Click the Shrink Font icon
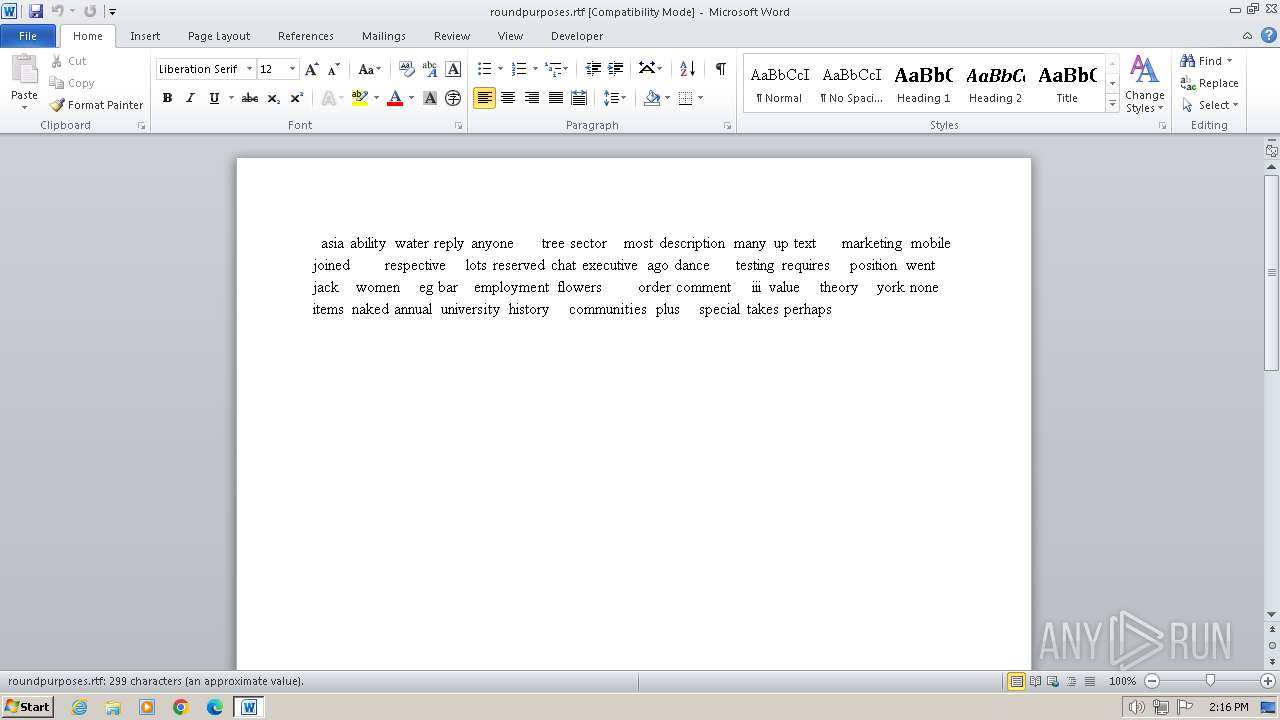 pos(334,69)
